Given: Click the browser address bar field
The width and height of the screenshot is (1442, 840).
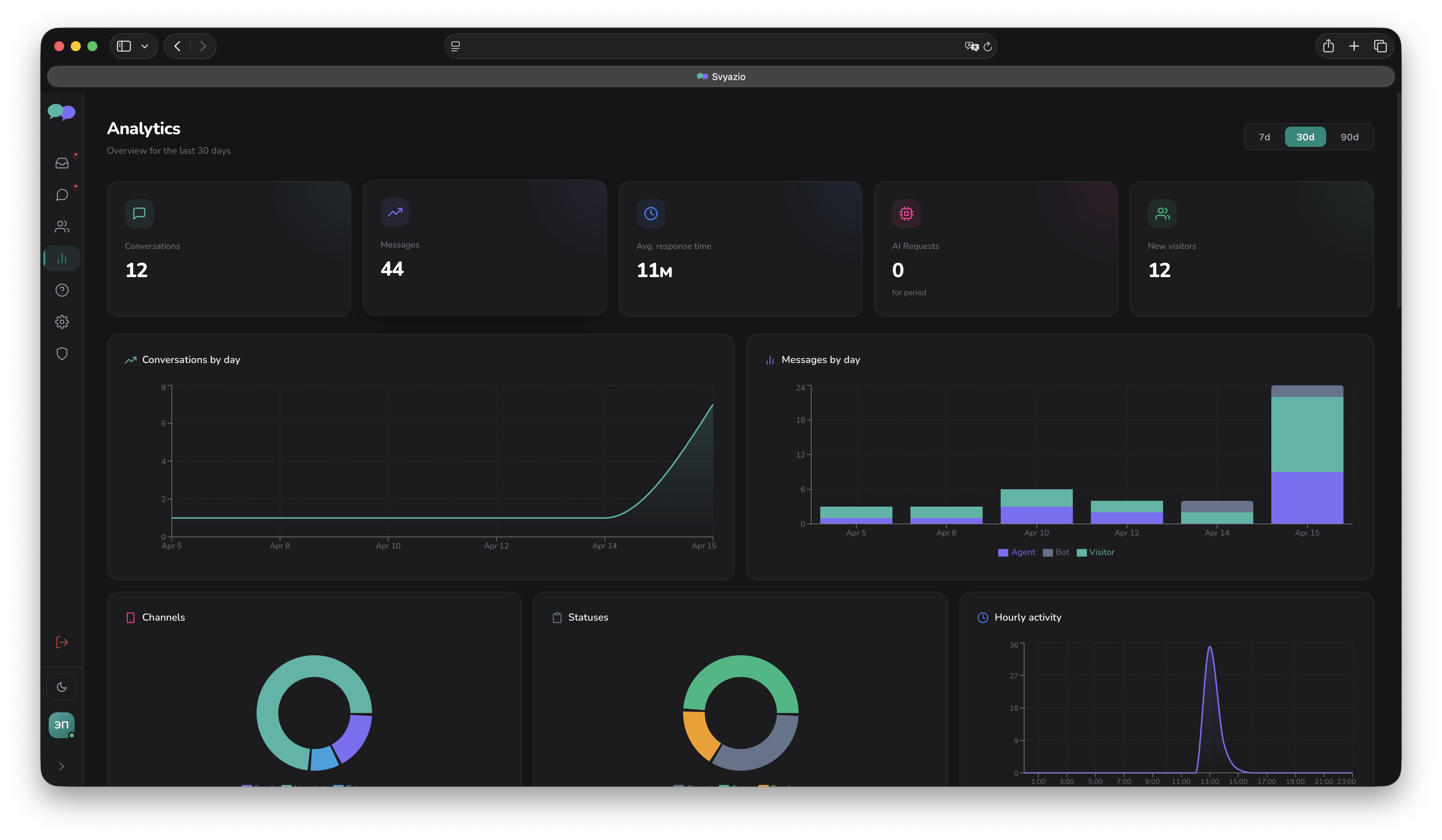Looking at the screenshot, I should [709, 46].
